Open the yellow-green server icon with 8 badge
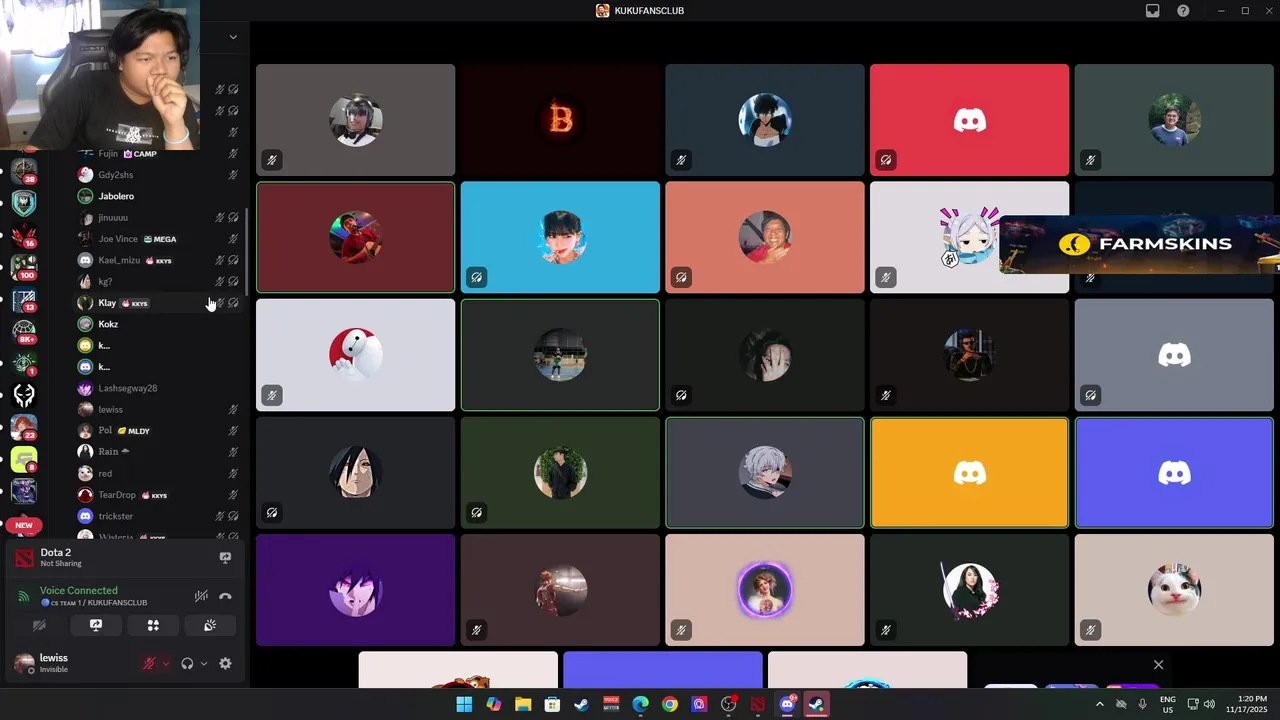 tap(24, 459)
